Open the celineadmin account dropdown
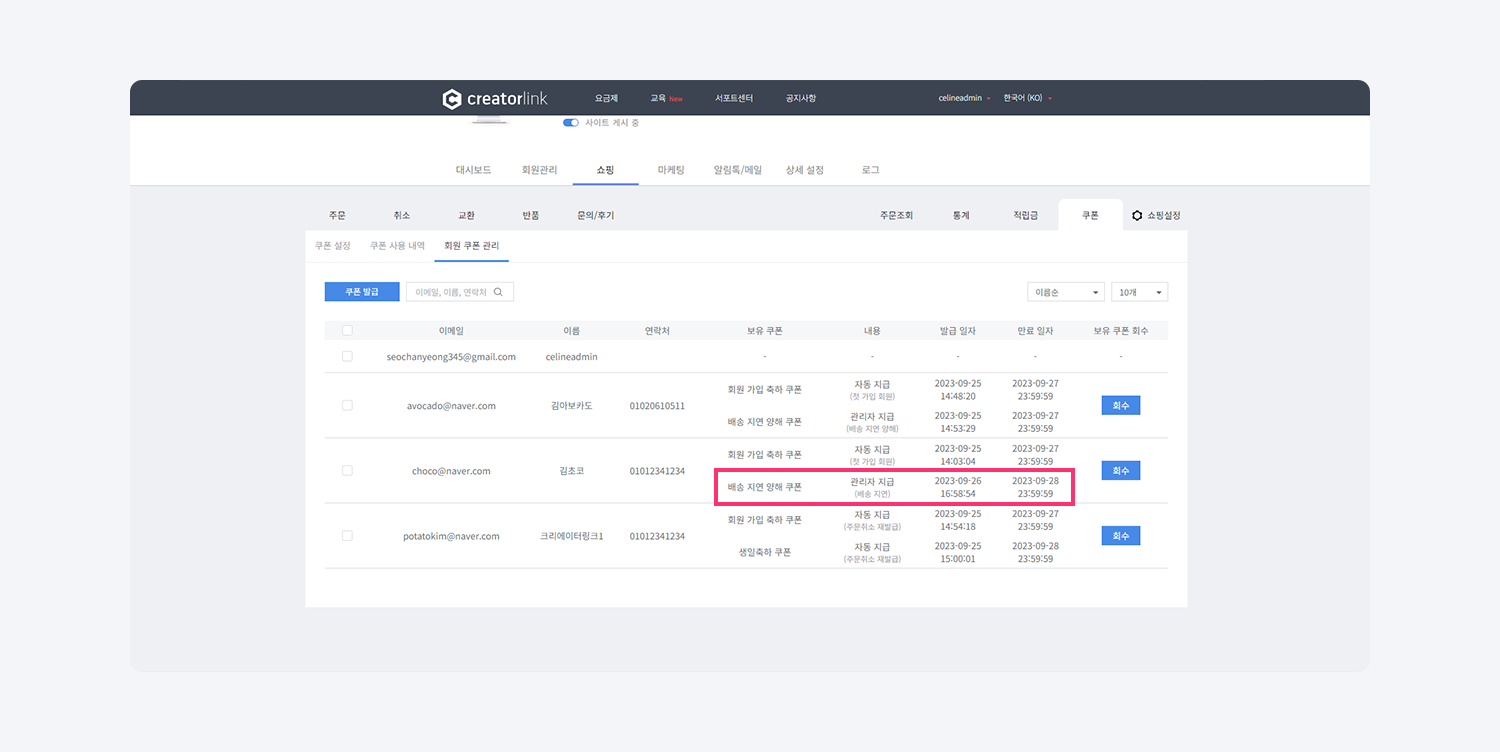Screen dimensions: 1500x752 (x=964, y=99)
